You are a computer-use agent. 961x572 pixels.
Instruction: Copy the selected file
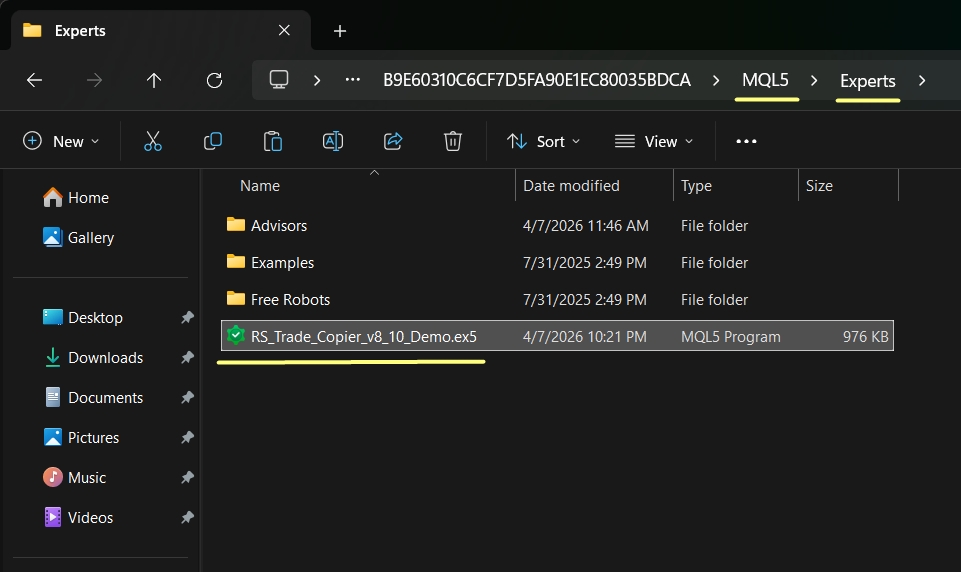(x=213, y=141)
